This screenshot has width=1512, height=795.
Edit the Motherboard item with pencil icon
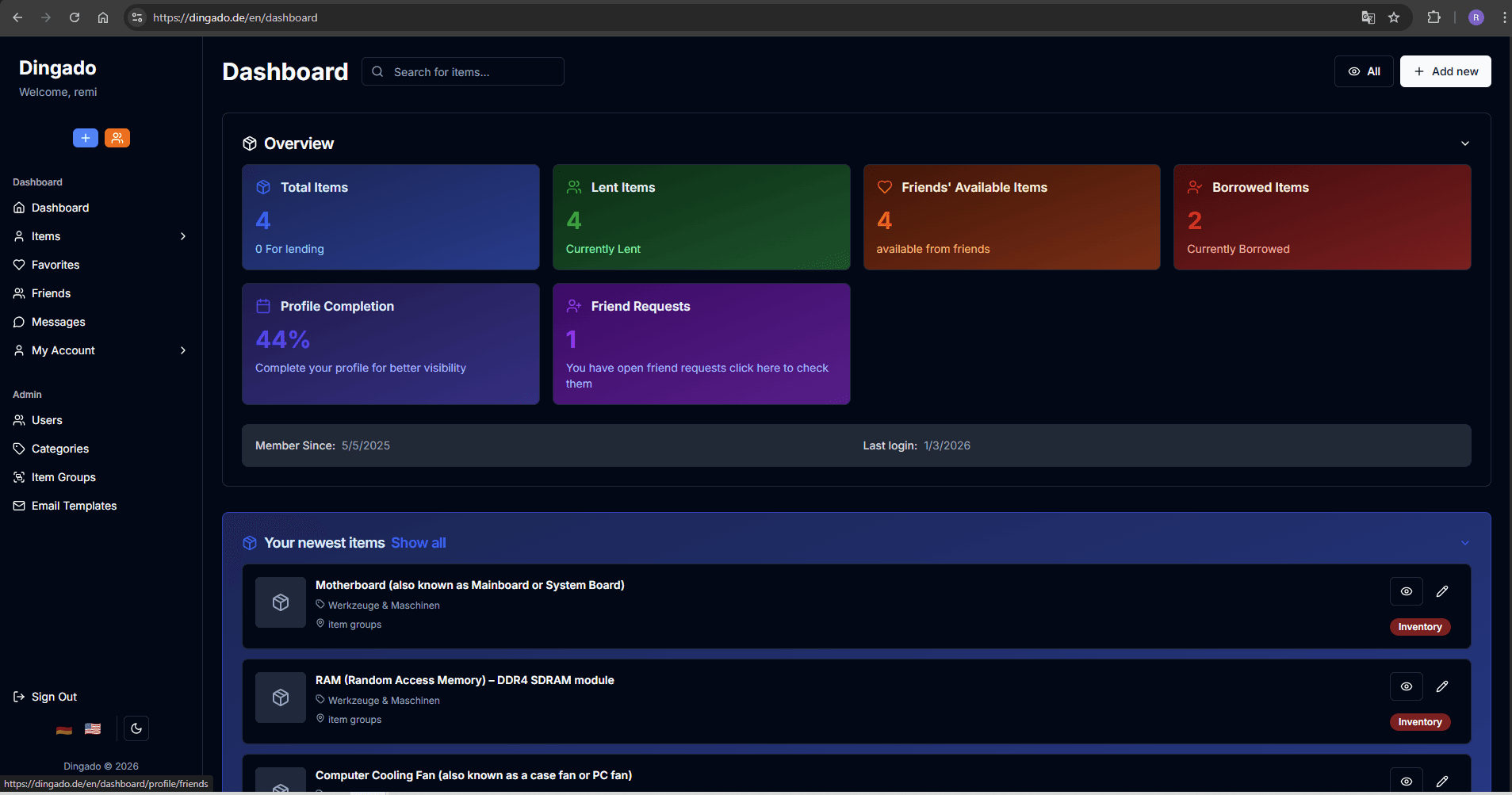pos(1442,591)
